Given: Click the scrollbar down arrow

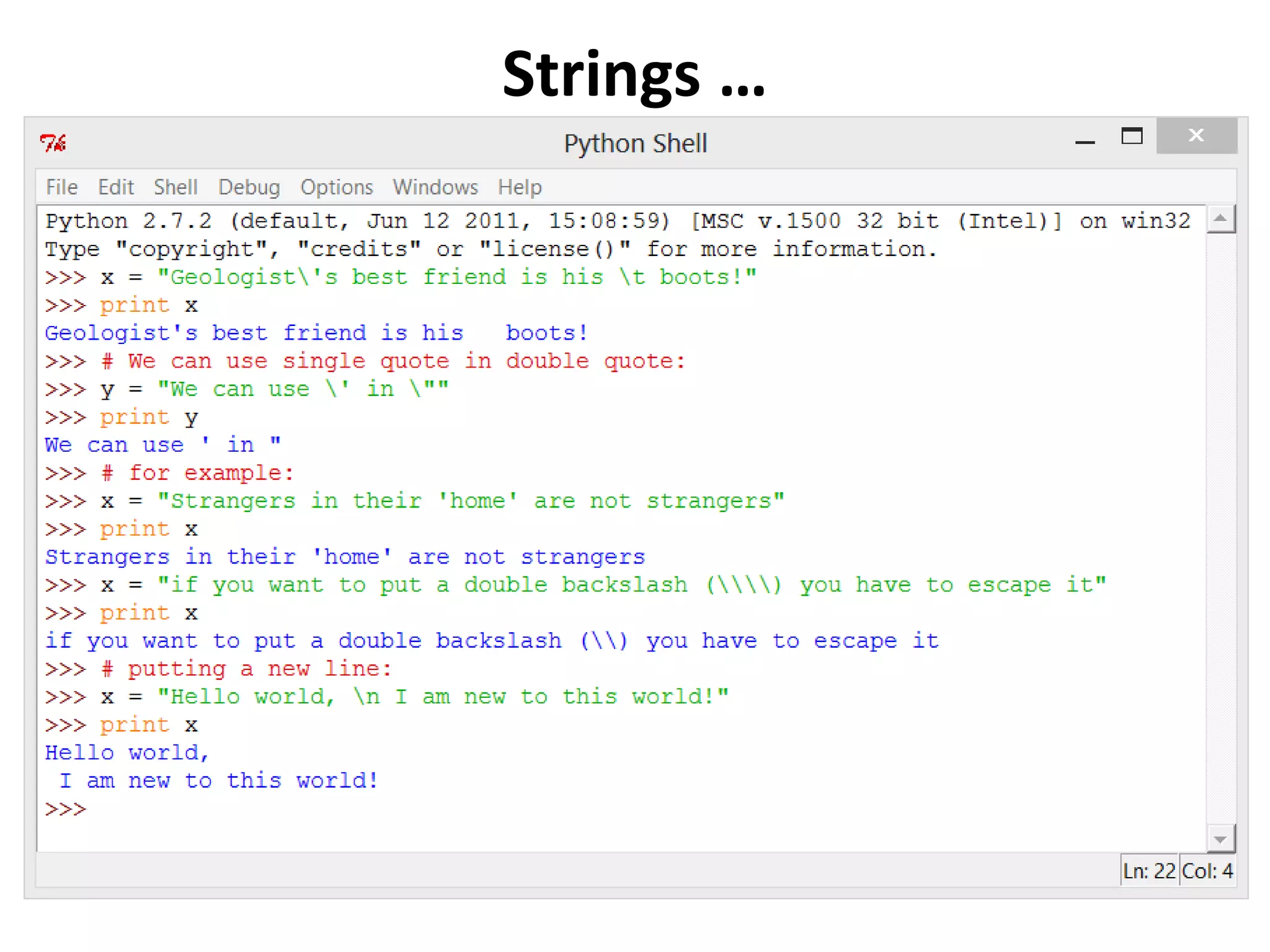Looking at the screenshot, I should click(x=1220, y=840).
